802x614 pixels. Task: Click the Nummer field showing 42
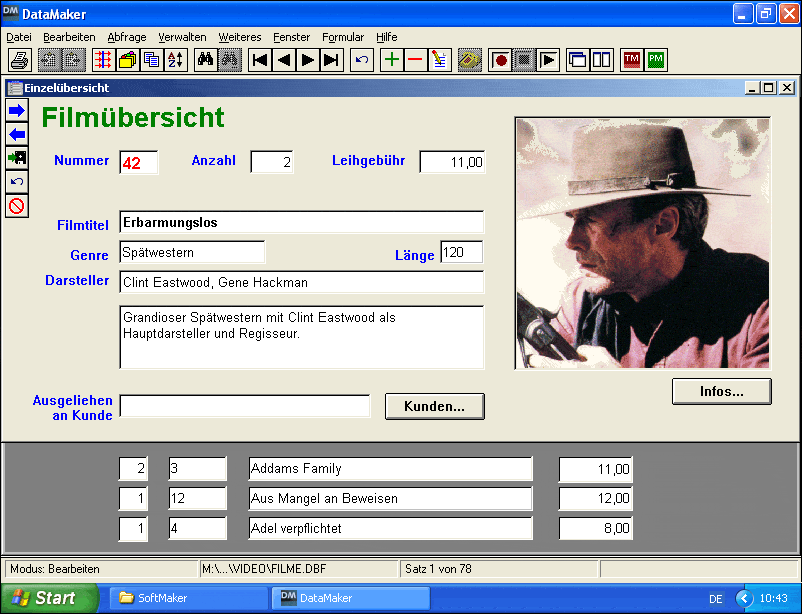[x=139, y=163]
